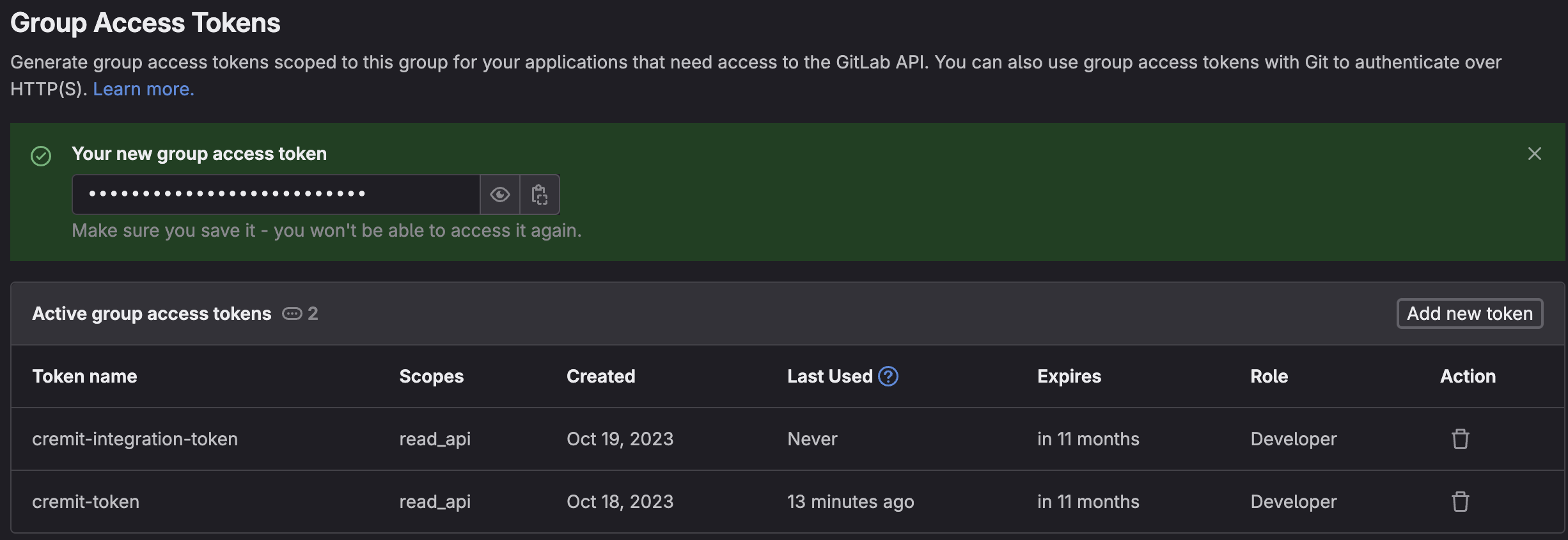Screen dimensions: 1568x540
Task: Open the Last Used help icon
Action: (x=888, y=376)
